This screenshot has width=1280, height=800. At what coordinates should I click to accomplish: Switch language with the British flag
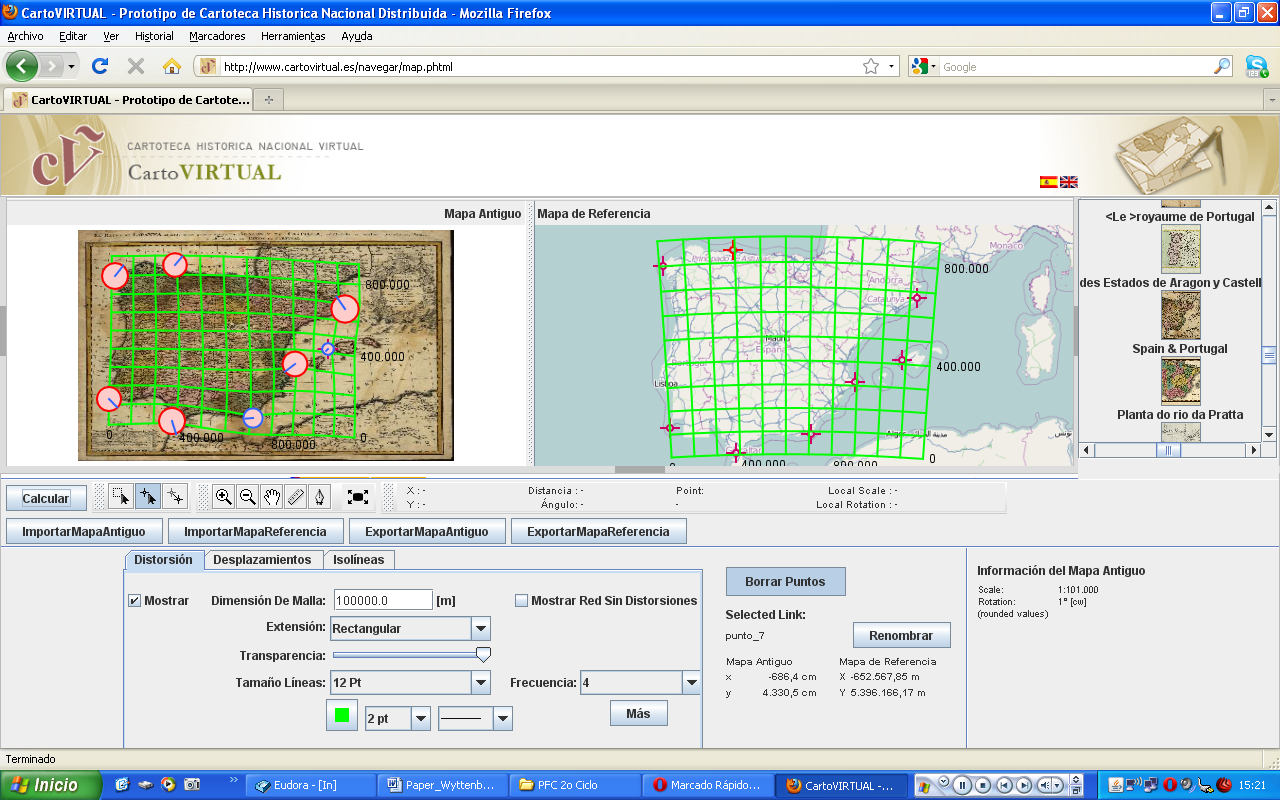(x=1069, y=182)
